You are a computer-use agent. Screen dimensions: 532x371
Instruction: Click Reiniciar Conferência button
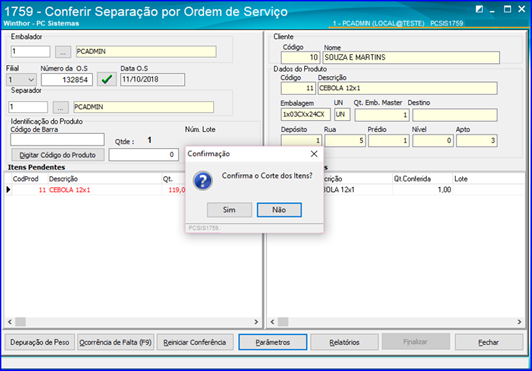(195, 342)
